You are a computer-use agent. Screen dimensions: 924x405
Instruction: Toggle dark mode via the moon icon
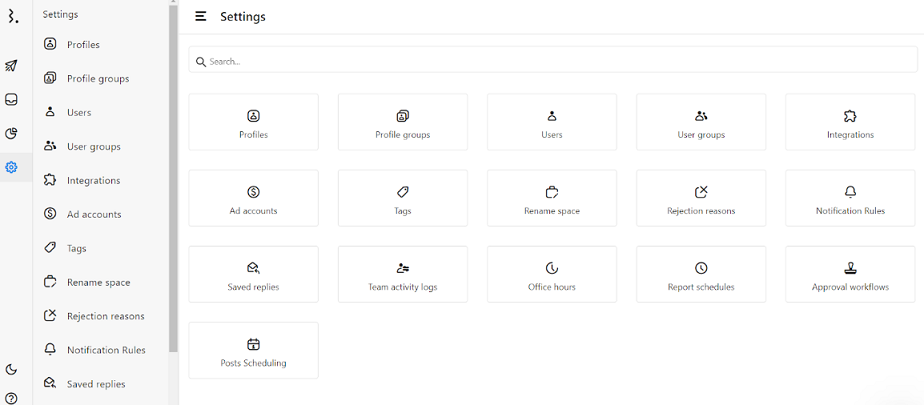coord(11,370)
